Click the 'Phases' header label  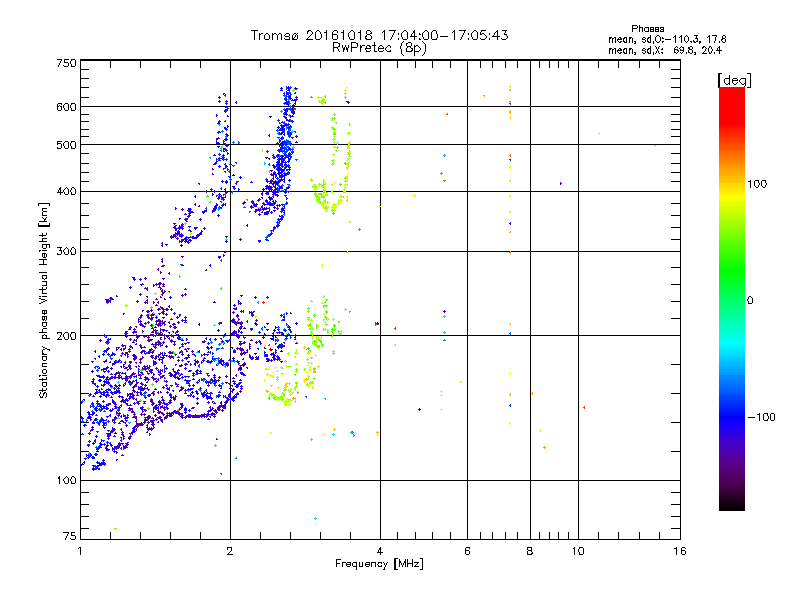[647, 29]
